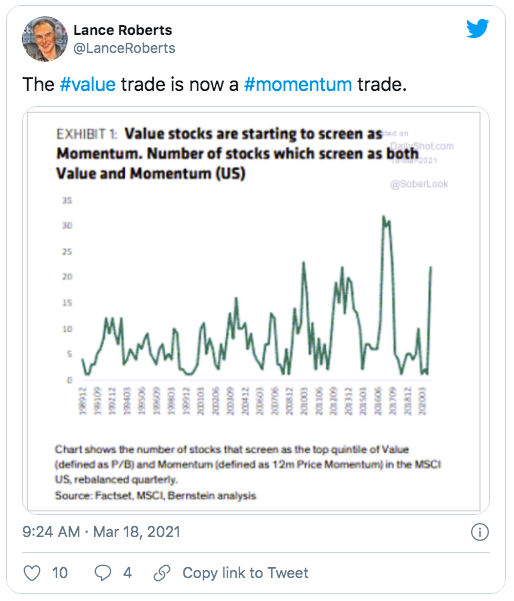Click the chart title Exhibit 1 heading
This screenshot has height=601, width=514.
[x=238, y=154]
